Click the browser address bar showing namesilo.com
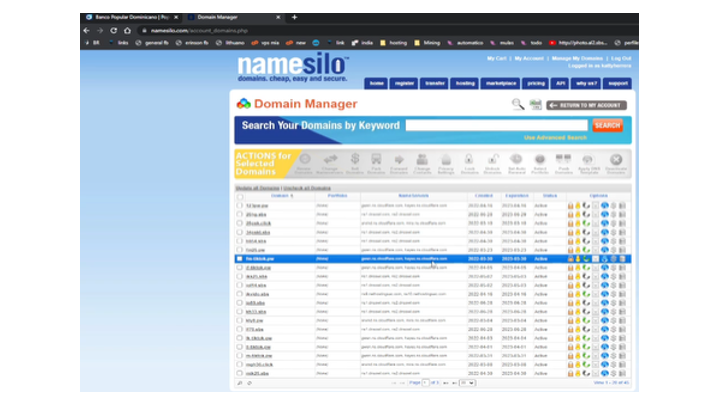Screen dimensions: 720x405 click(386, 30)
